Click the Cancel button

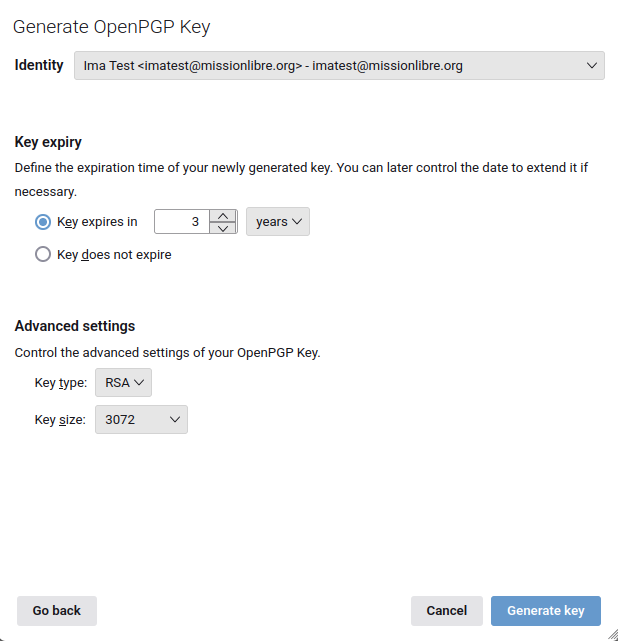pyautogui.click(x=447, y=611)
